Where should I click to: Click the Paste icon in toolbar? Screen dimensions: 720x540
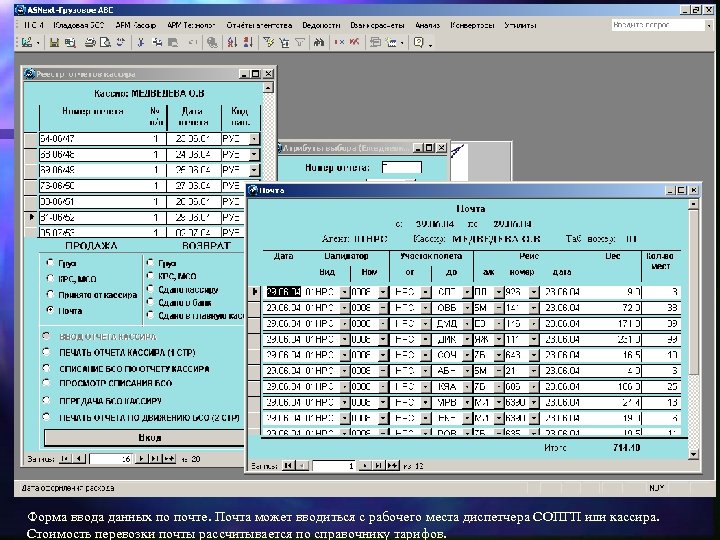pos(173,43)
